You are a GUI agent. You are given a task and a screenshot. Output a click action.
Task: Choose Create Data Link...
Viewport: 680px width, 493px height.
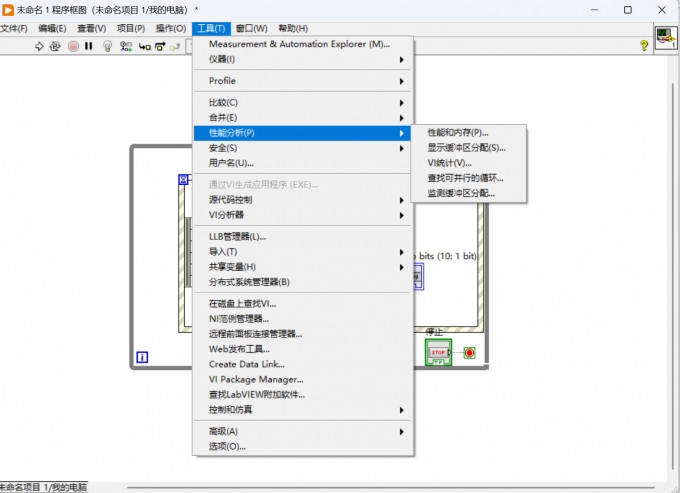coord(303,365)
